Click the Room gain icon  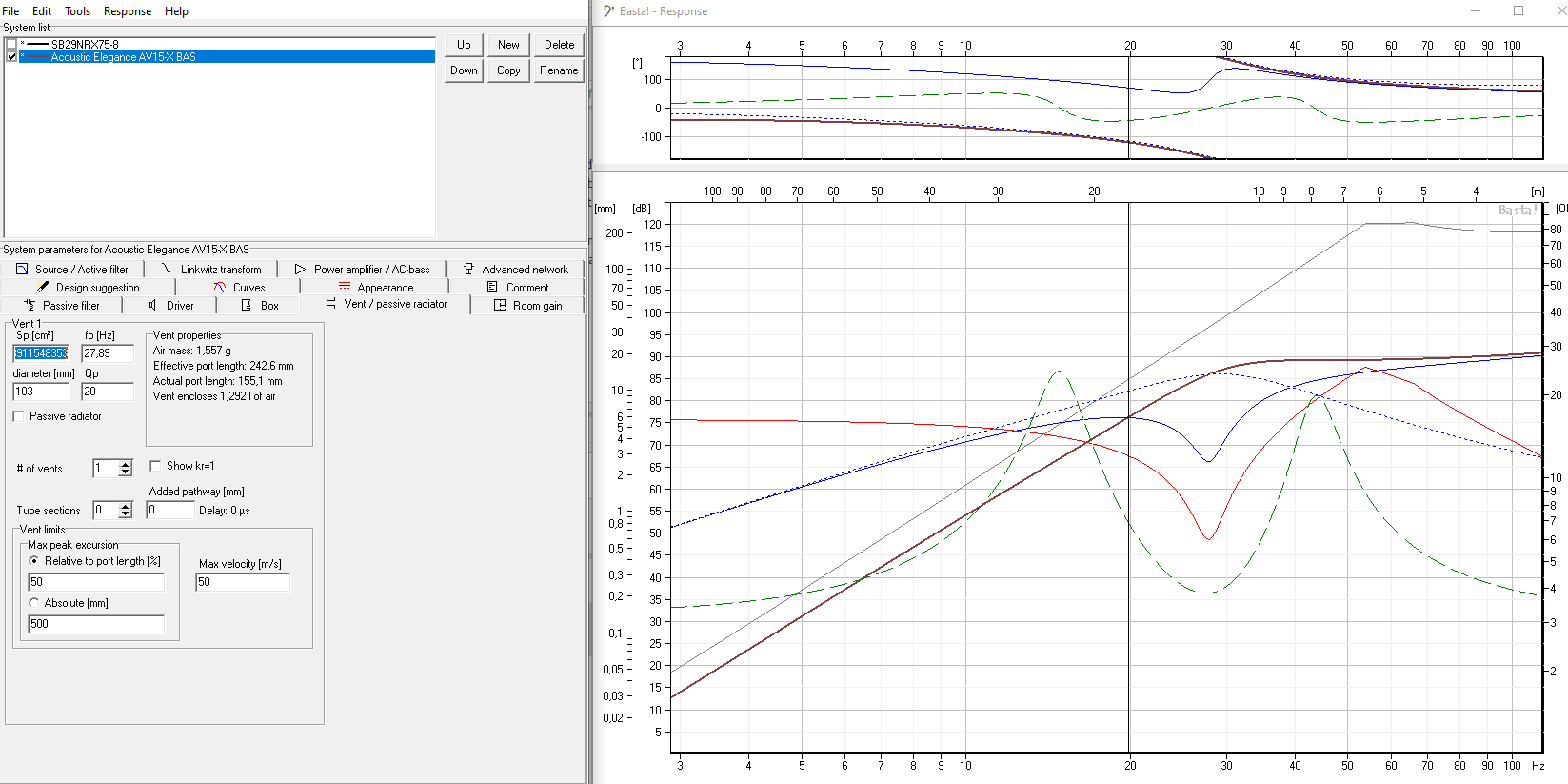500,305
